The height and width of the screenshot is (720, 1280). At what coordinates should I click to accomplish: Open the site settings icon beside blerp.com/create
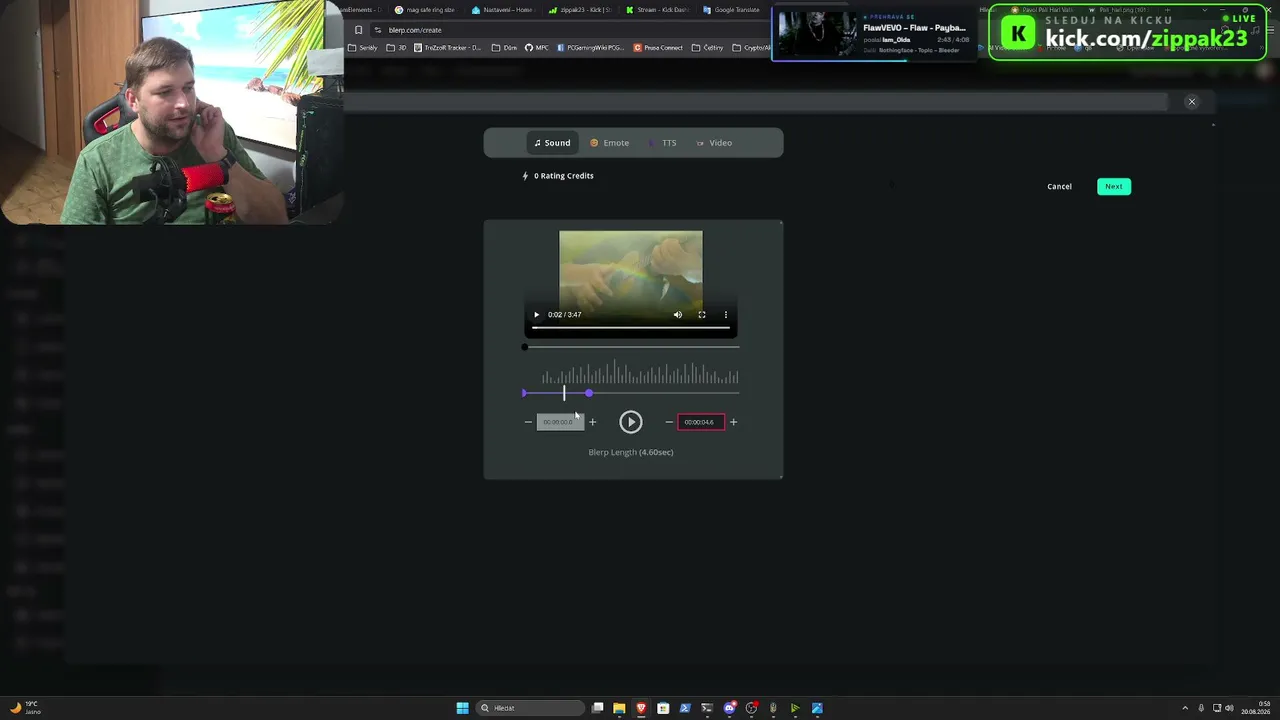coord(377,30)
